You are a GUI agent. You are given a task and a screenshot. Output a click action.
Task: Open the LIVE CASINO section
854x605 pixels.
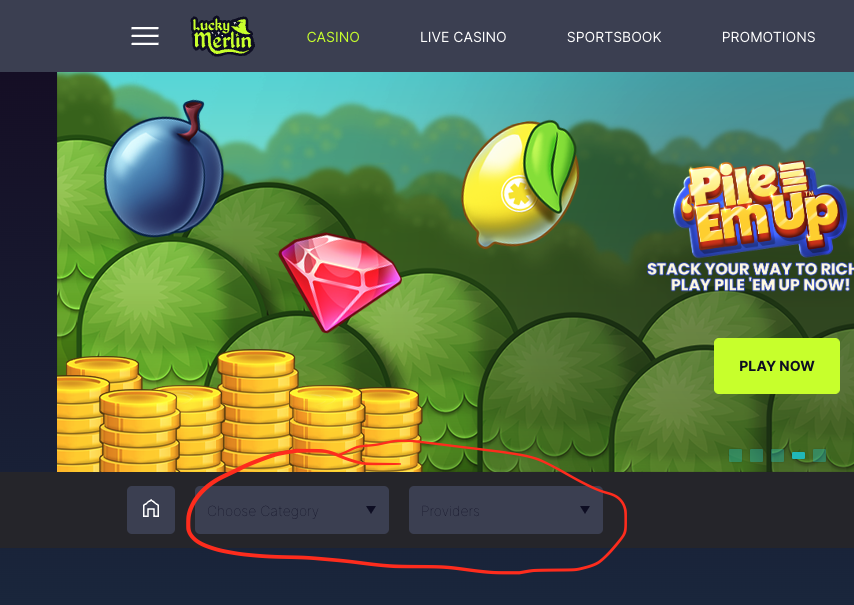[x=463, y=37]
